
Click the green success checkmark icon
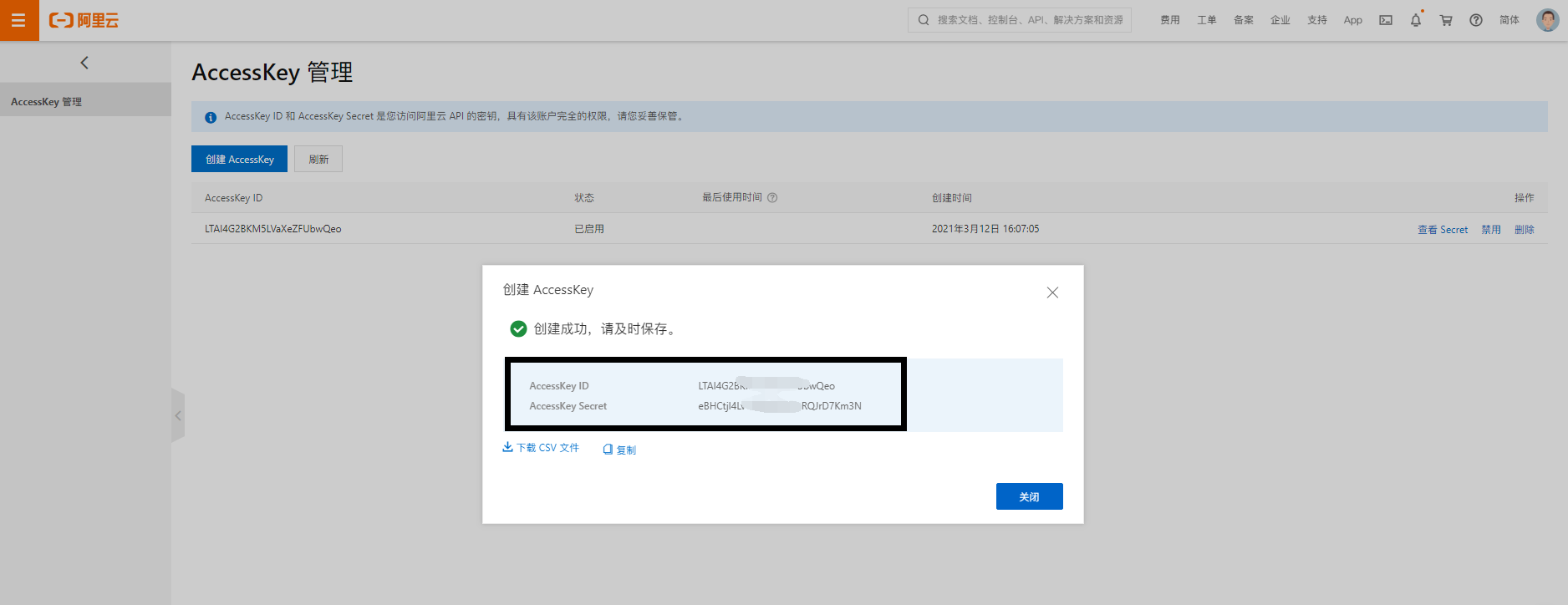(518, 328)
